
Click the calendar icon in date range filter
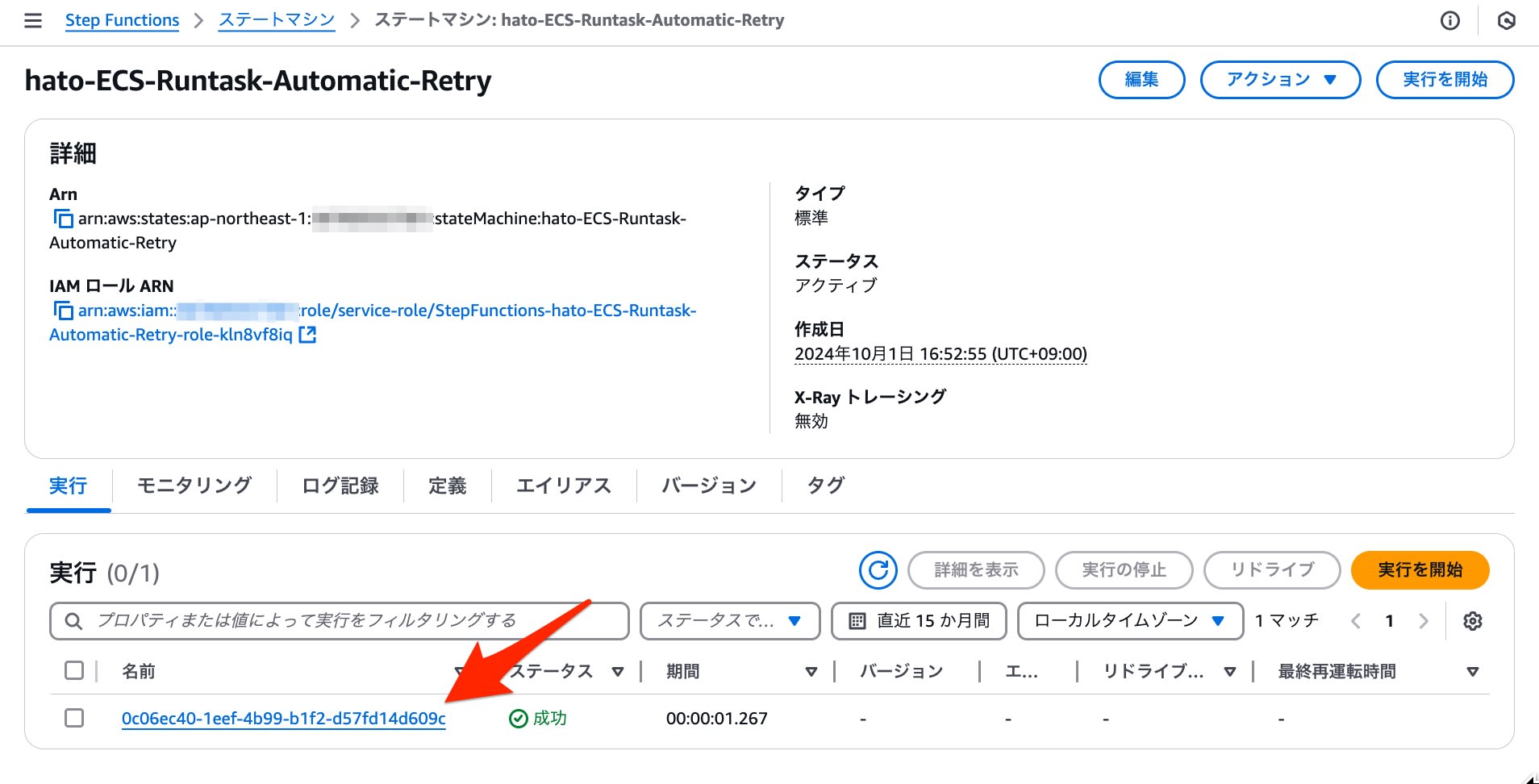tap(857, 621)
